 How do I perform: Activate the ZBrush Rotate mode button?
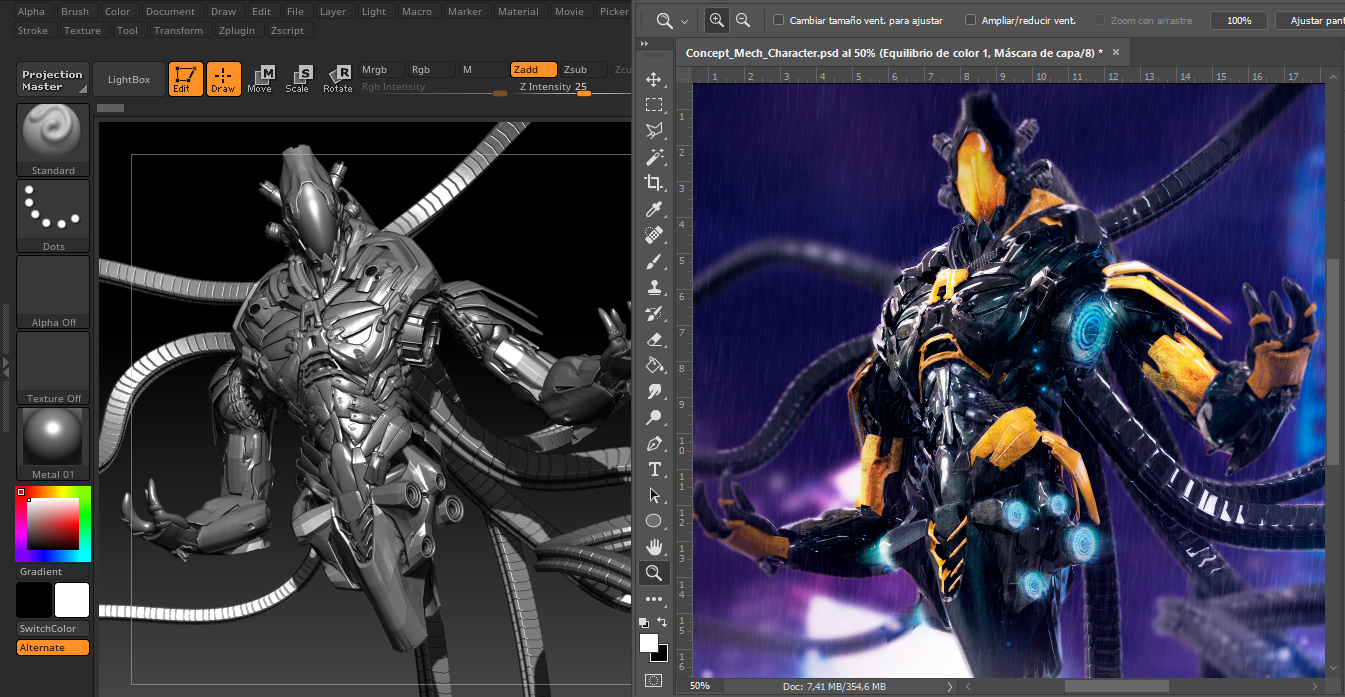[338, 79]
